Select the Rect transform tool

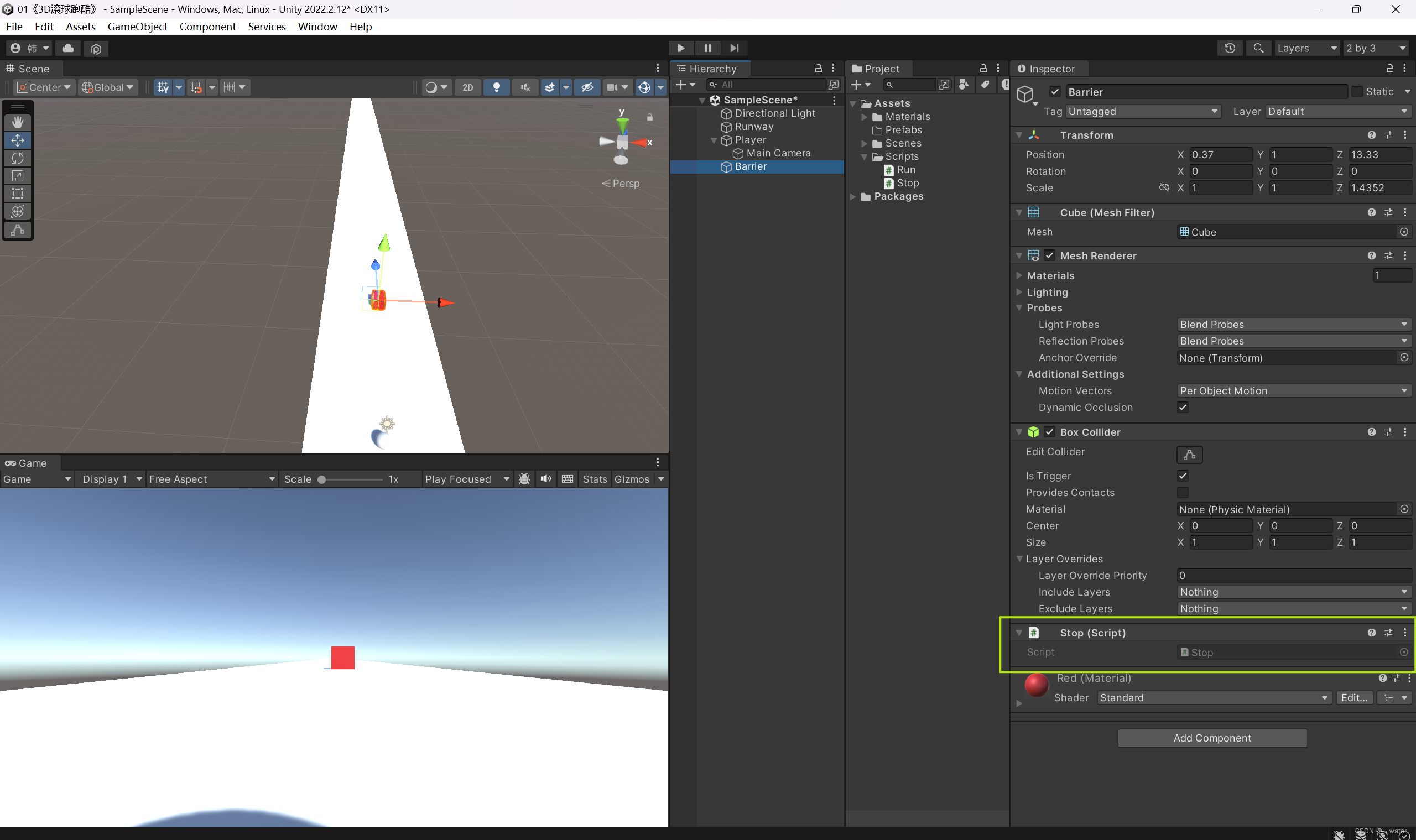pos(18,194)
